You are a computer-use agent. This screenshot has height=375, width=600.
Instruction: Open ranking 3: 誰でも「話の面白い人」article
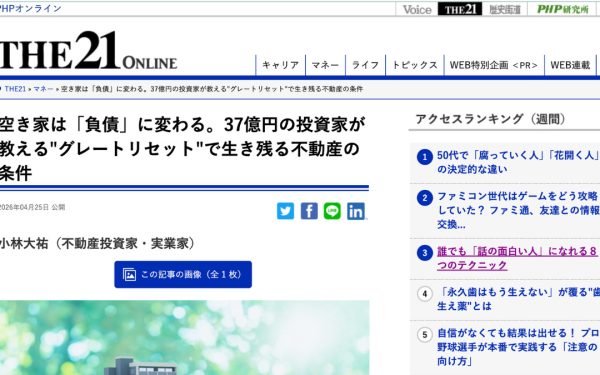(x=517, y=258)
